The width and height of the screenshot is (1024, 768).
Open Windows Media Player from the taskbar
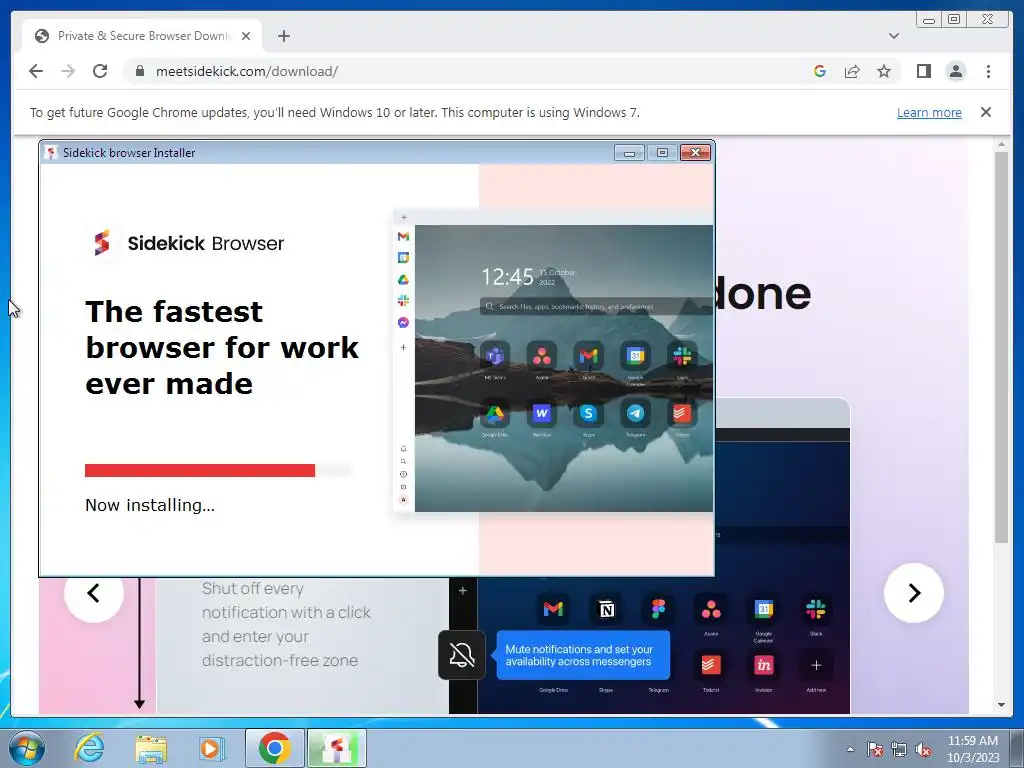pyautogui.click(x=211, y=748)
